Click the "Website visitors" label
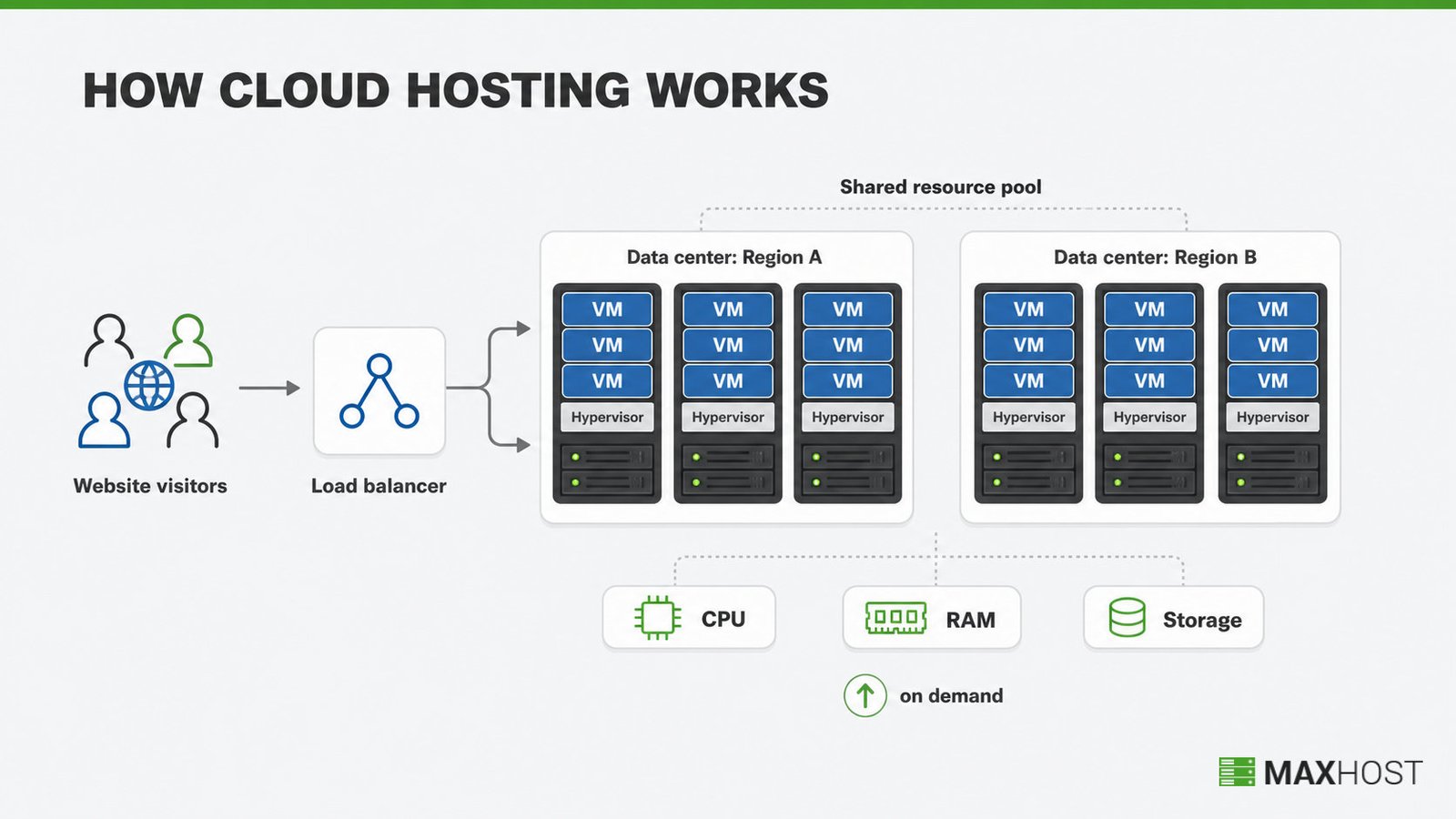 pos(150,486)
